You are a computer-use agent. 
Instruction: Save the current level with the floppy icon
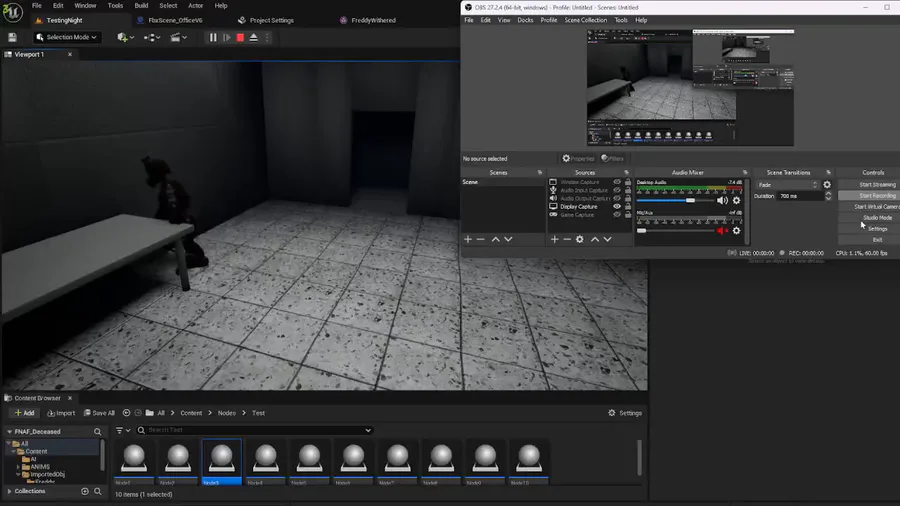coord(12,37)
